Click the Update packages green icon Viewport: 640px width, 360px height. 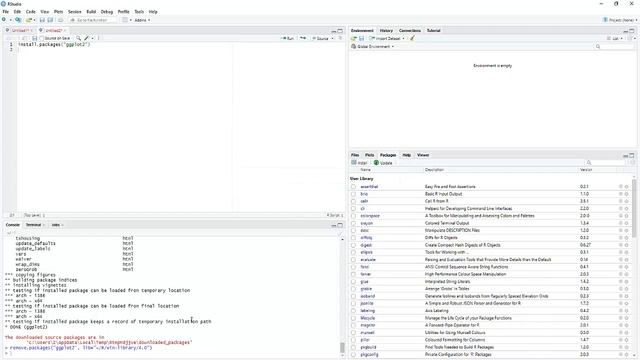(x=376, y=162)
